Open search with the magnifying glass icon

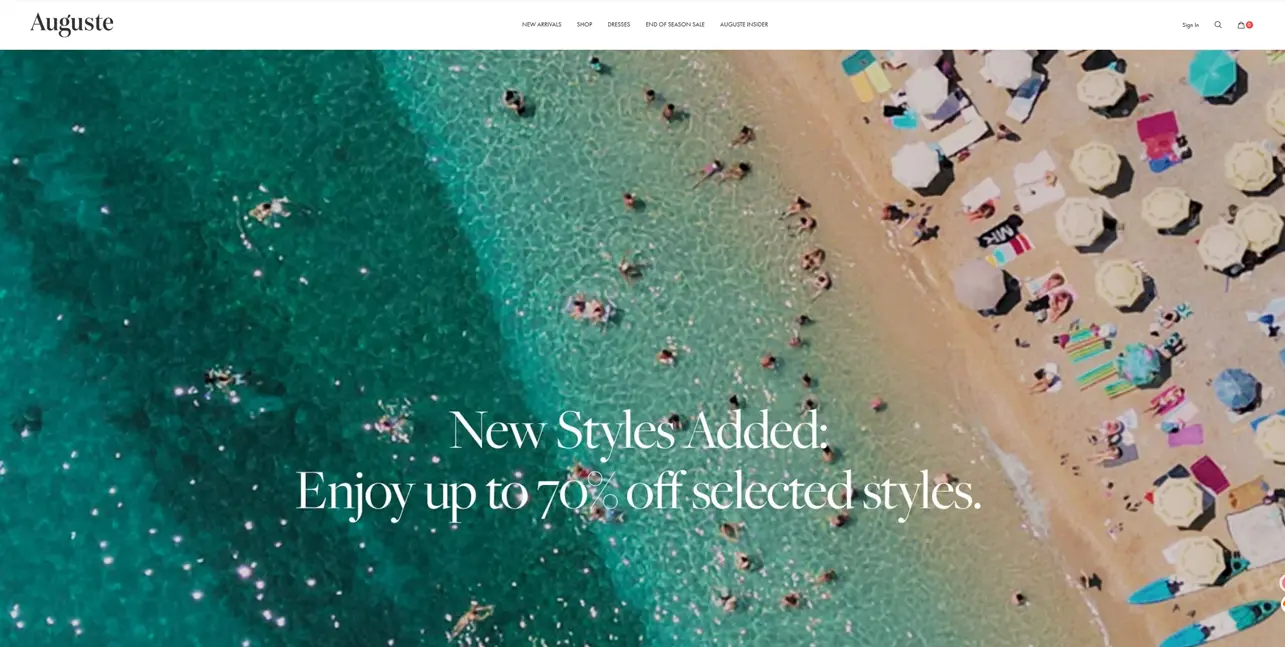1218,25
